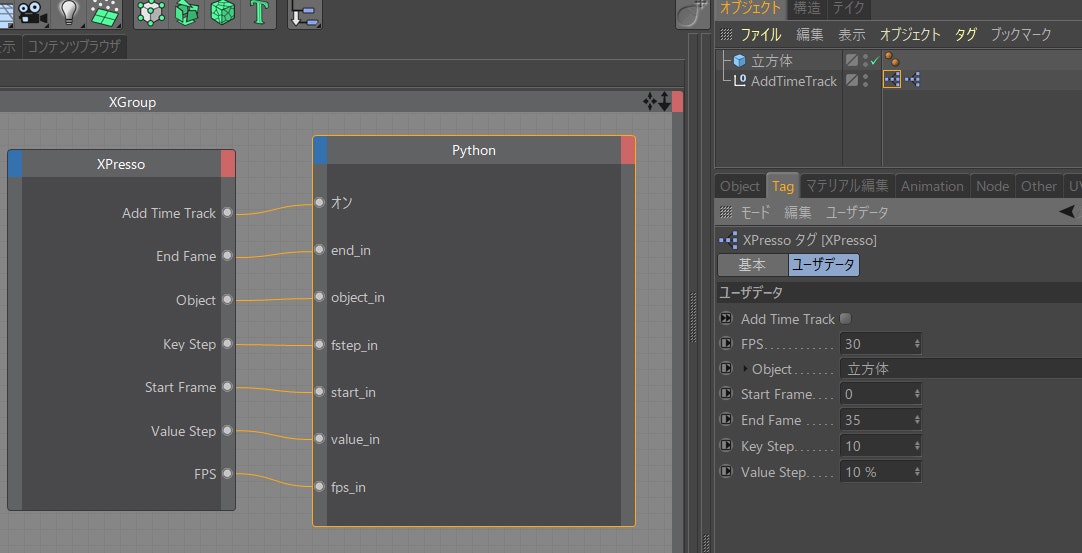Toggle keyframe dot for FPS parameter
The image size is (1082, 553).
tap(725, 343)
